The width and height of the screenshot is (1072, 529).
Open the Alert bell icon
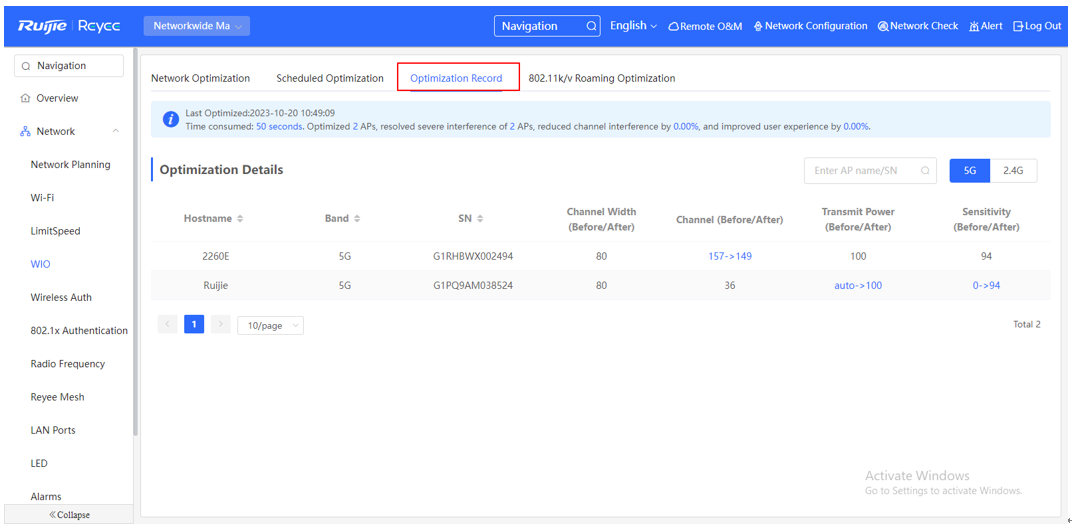974,26
